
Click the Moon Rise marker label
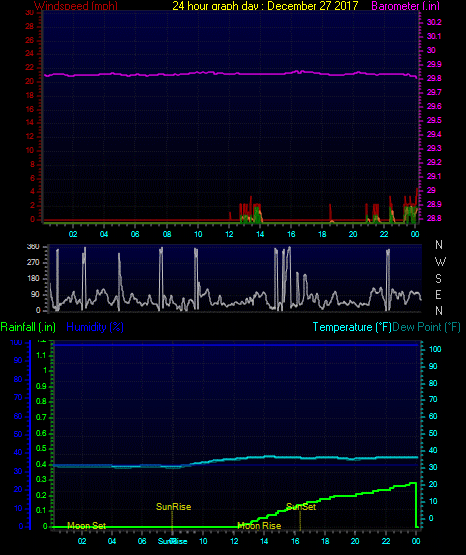[x=259, y=526]
